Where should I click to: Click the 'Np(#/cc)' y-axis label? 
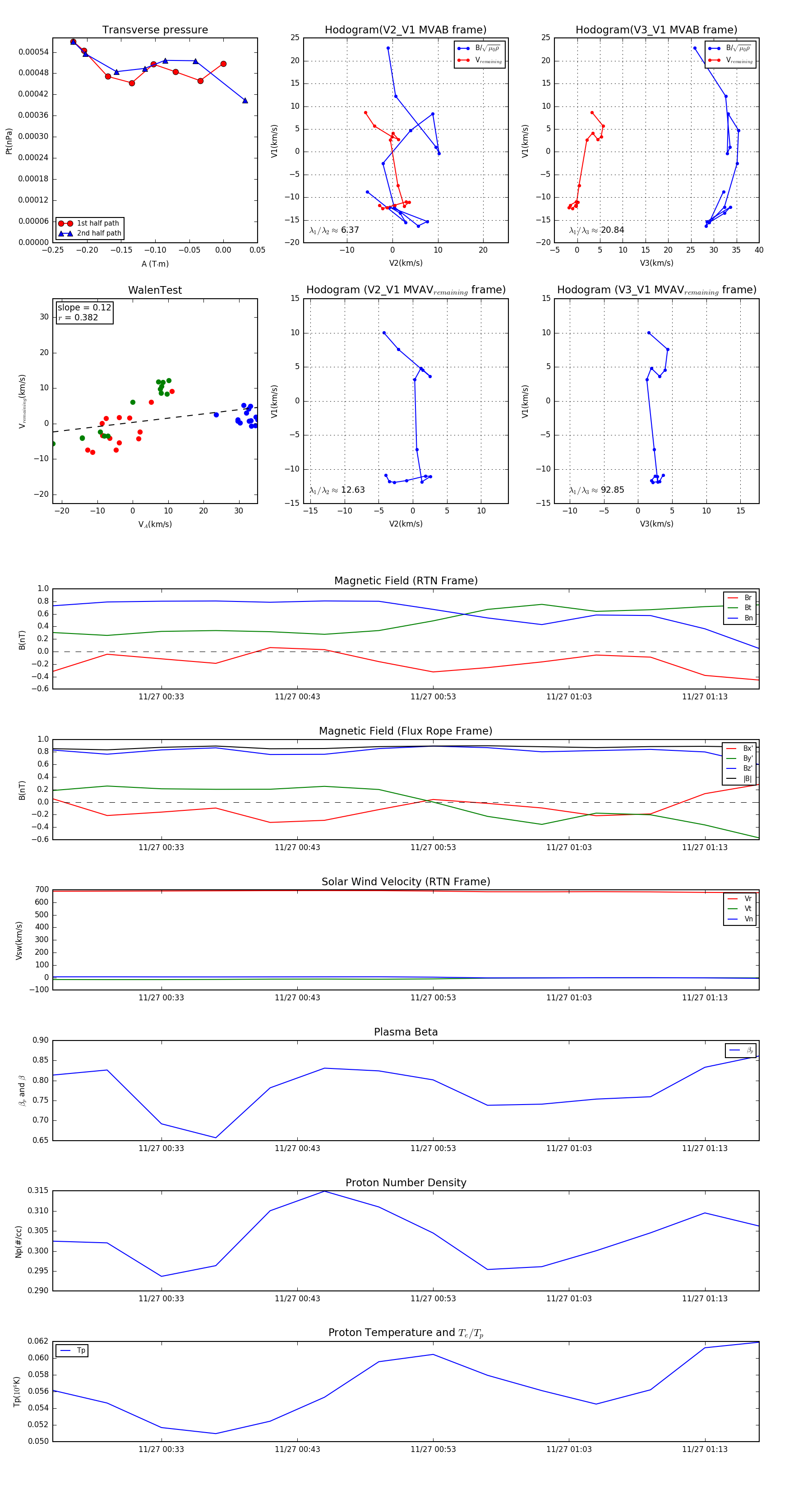(x=18, y=1241)
